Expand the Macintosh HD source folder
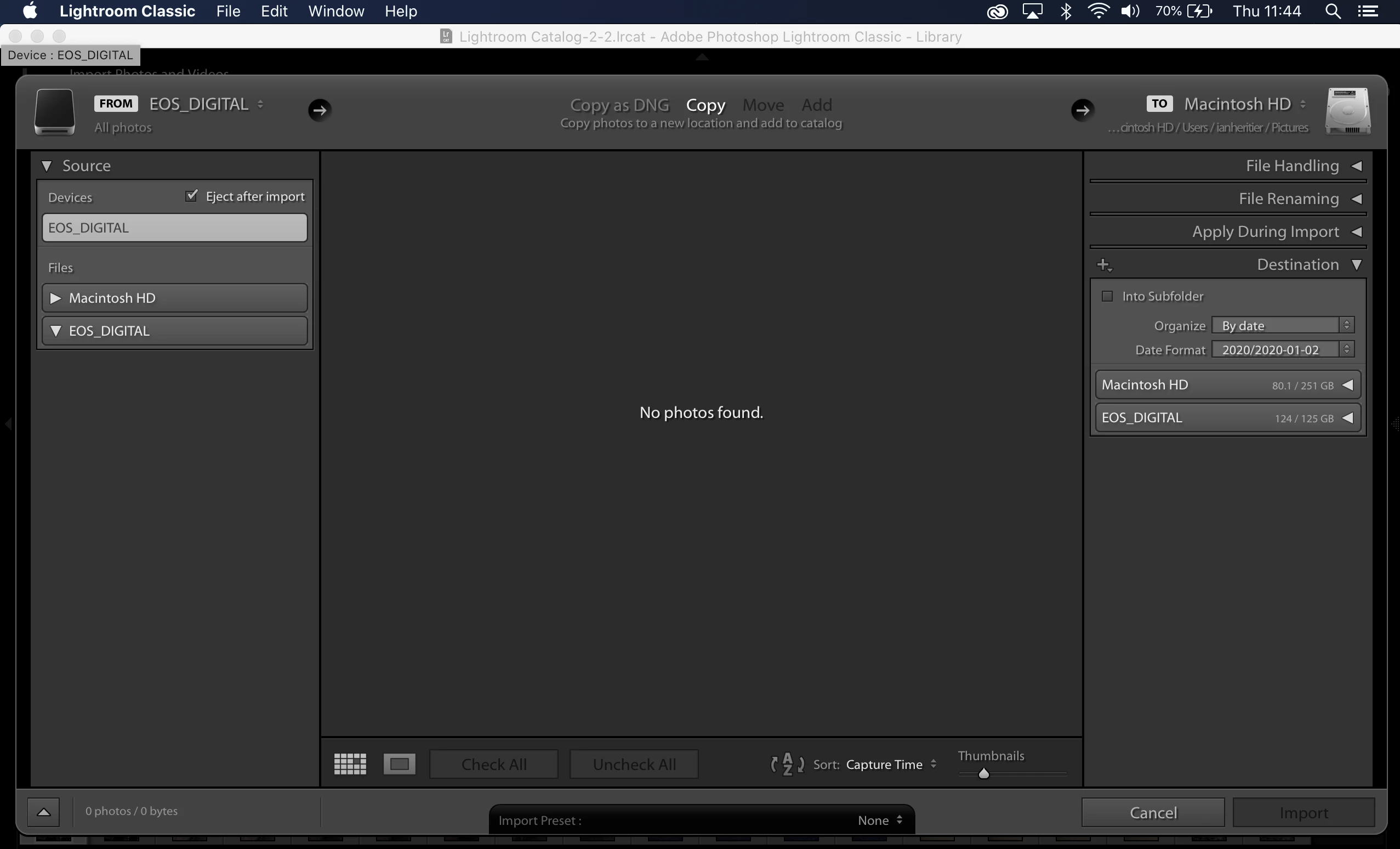The height and width of the screenshot is (849, 1400). click(56, 298)
